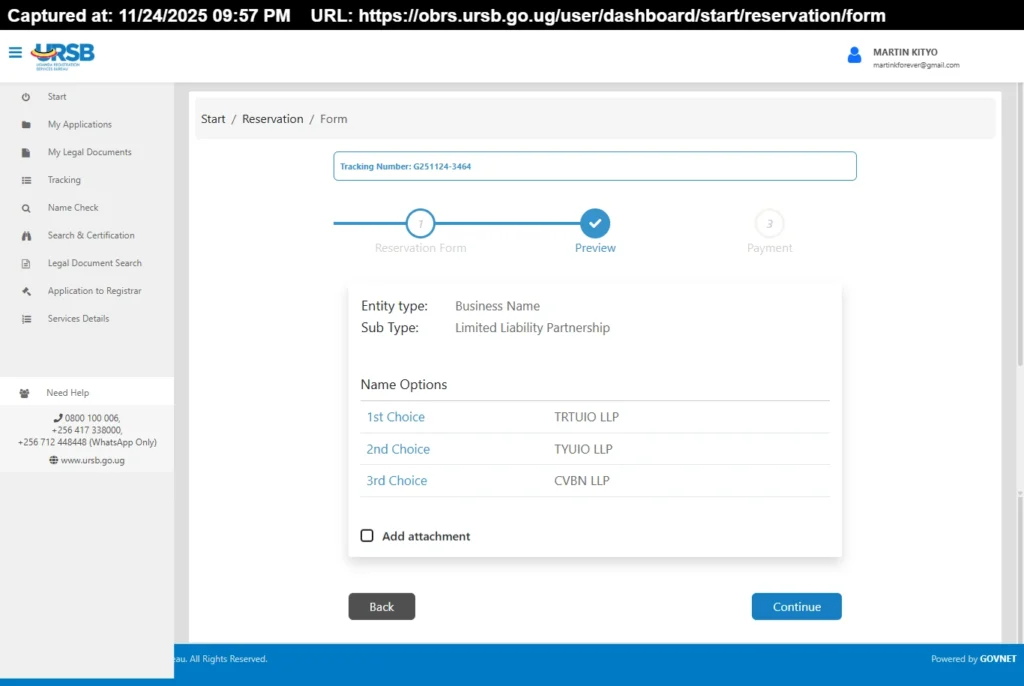Enable the Add attachment checkbox
Viewport: 1024px width, 686px height.
click(367, 535)
